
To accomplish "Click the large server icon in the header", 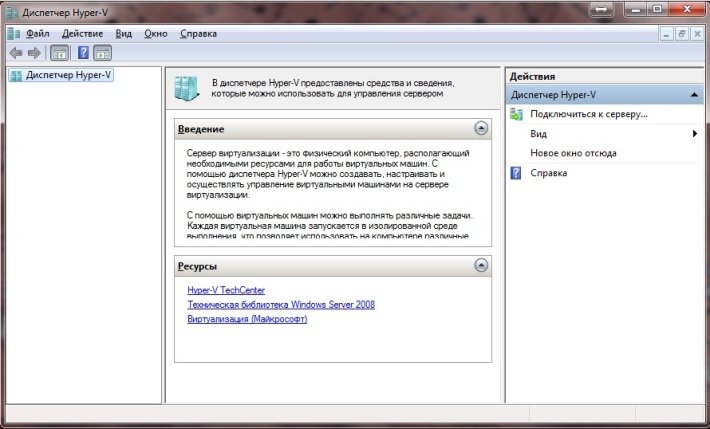I will [x=187, y=88].
